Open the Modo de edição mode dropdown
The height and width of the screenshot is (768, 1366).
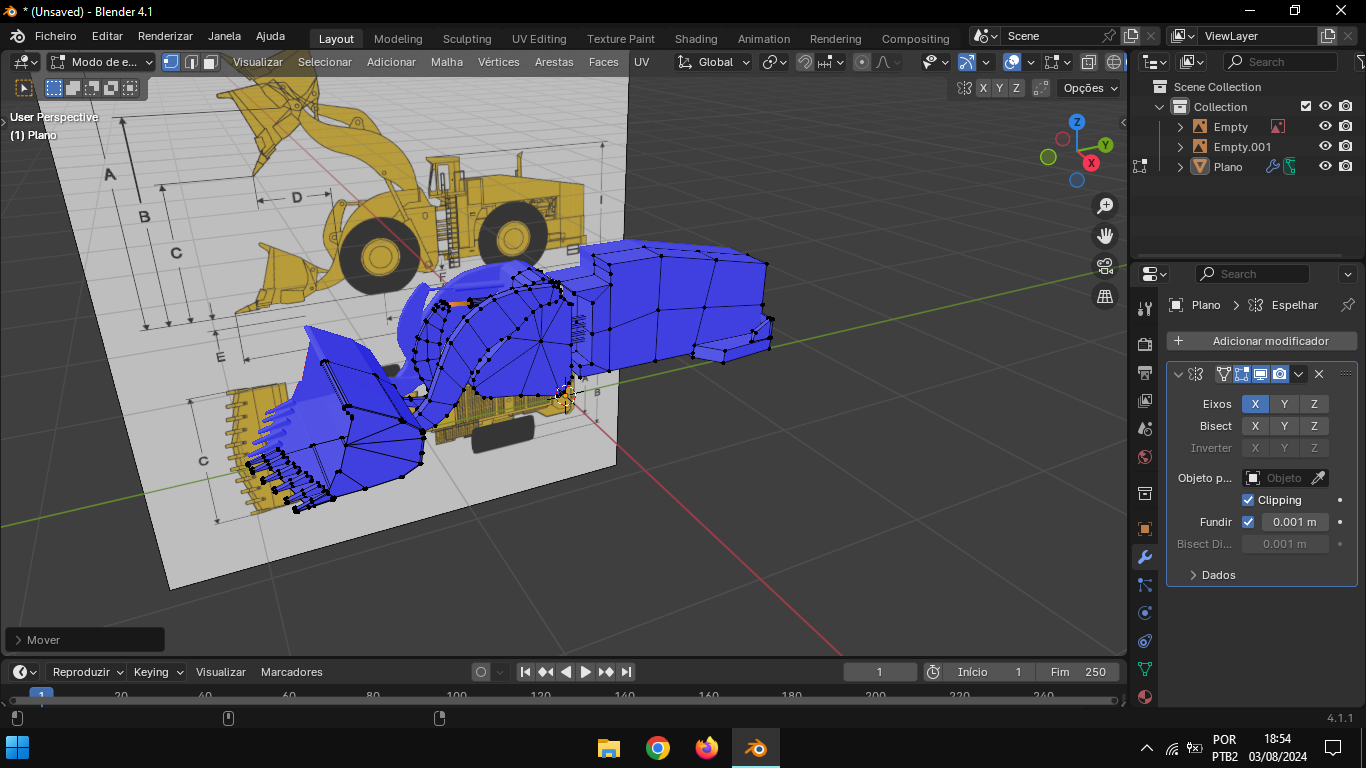[101, 62]
